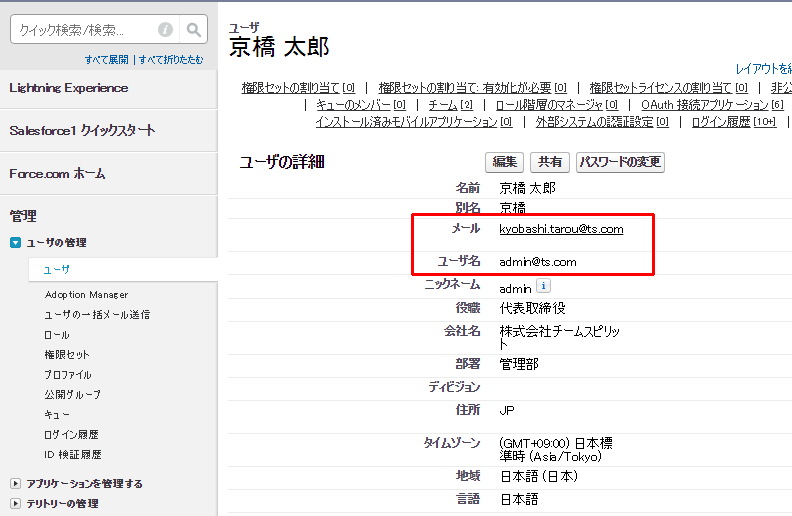Expand the テリトリーの管理 section

(16, 504)
